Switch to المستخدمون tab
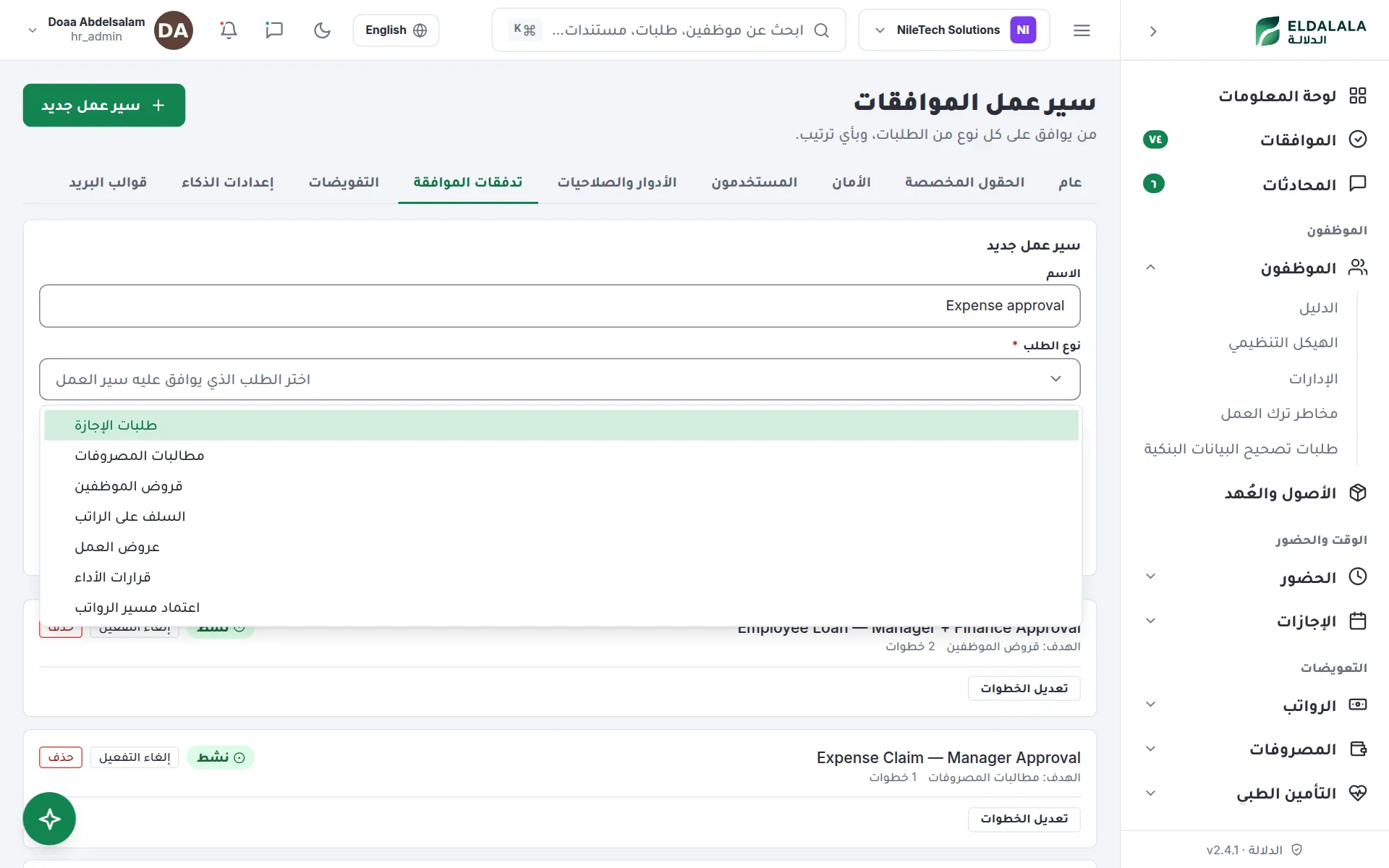The height and width of the screenshot is (868, 1389). point(754,182)
